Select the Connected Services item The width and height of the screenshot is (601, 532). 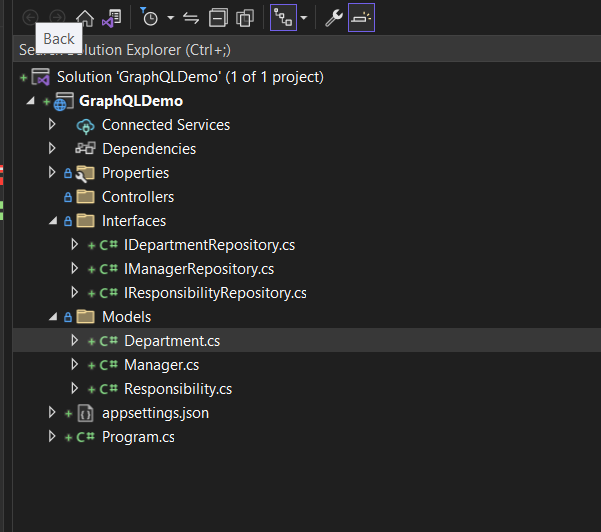[165, 125]
